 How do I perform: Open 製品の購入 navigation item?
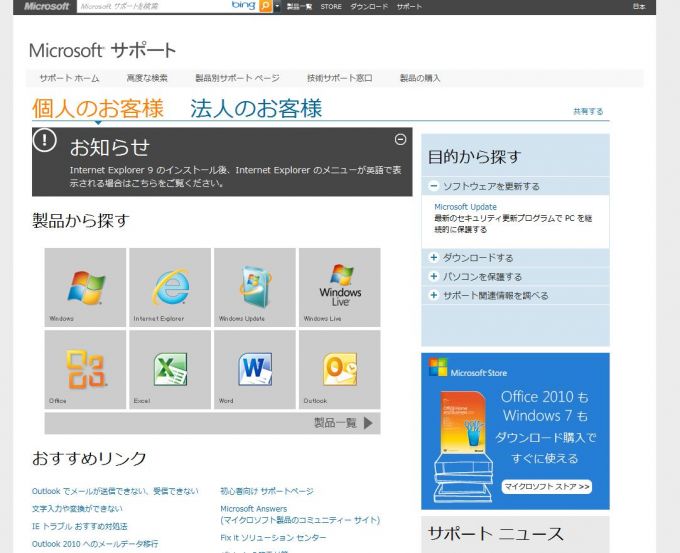point(420,78)
